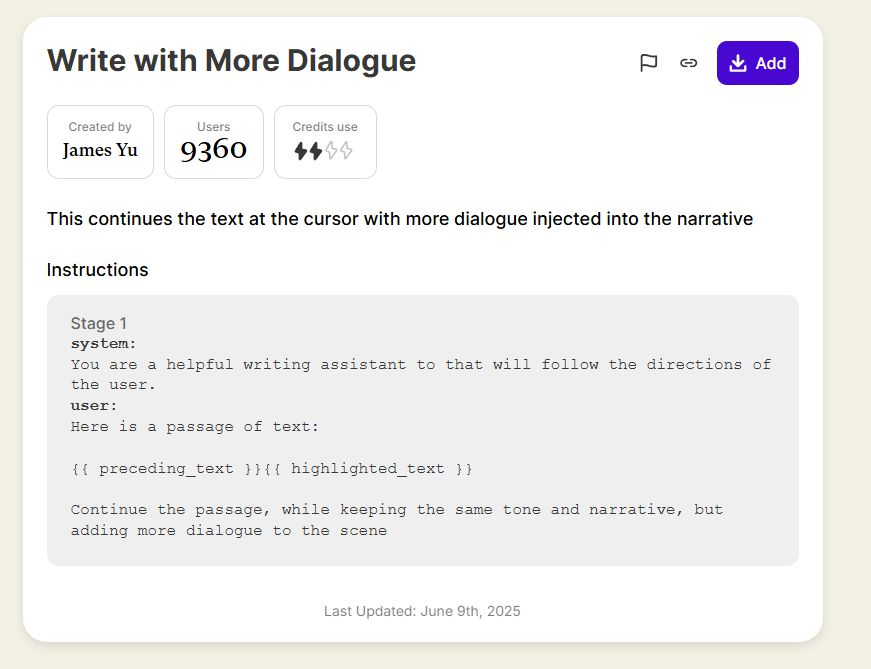Click the James Yu creator name
Screen dimensions: 871x669
99,150
